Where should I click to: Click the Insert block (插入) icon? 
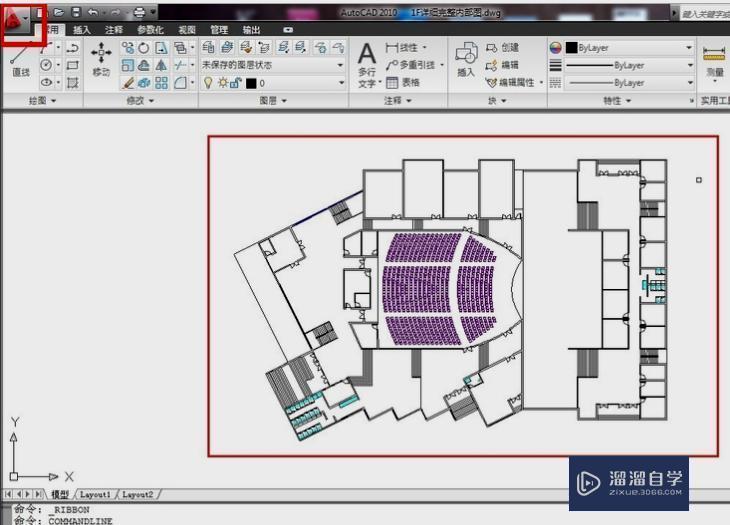point(466,60)
